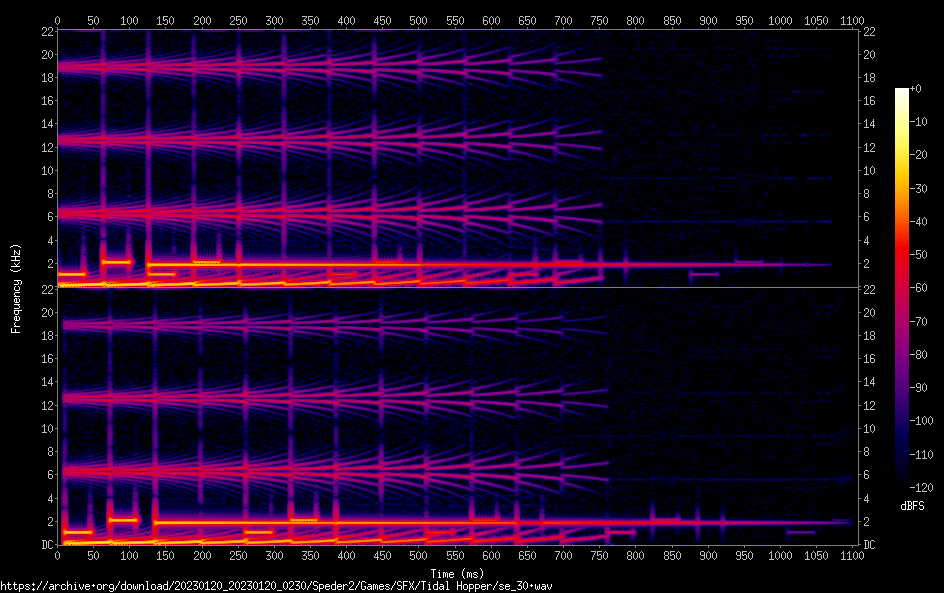Select the 250 ms tick on the top time axis

point(238,20)
